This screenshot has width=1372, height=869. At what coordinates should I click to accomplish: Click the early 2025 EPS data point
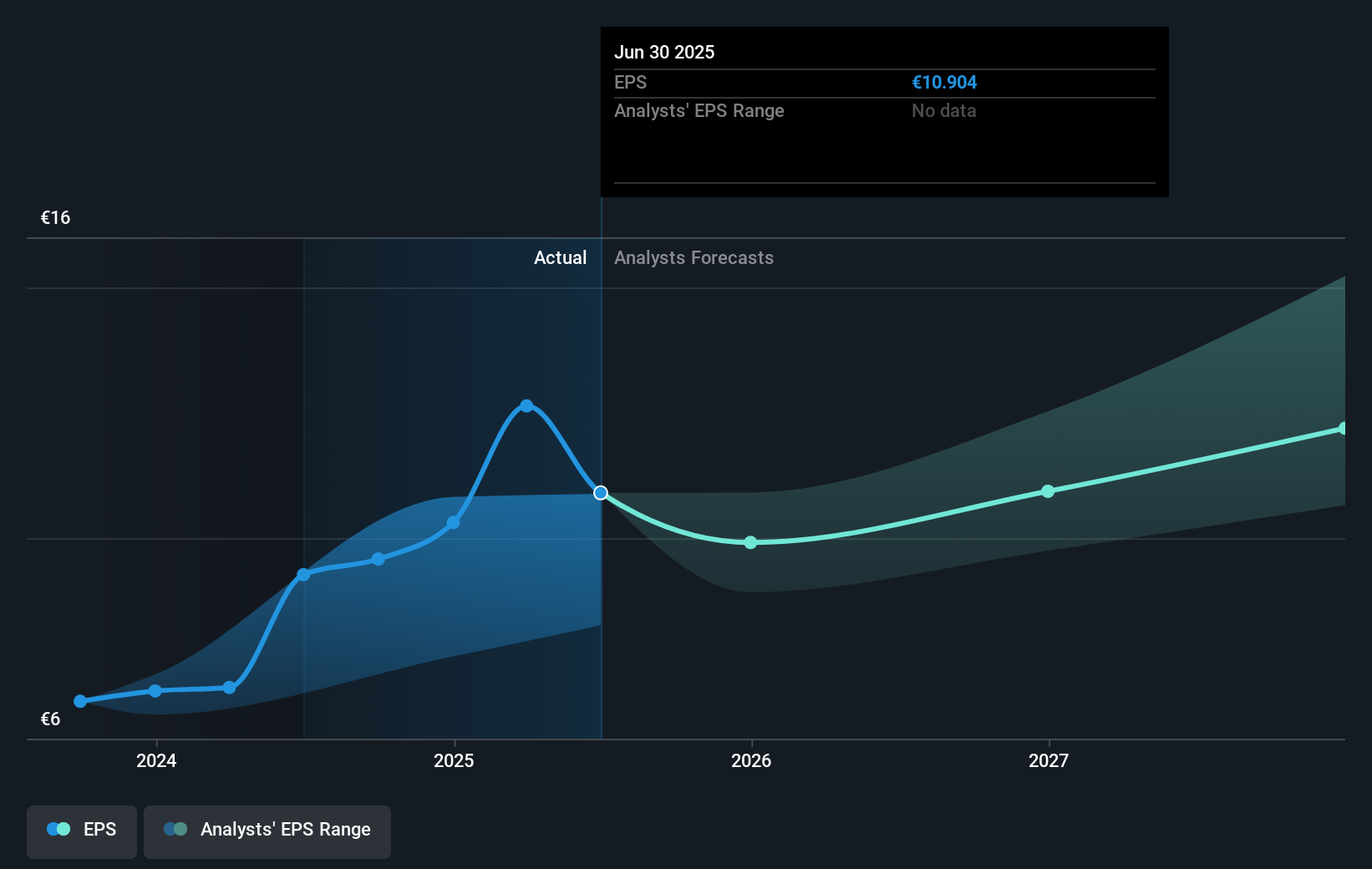[453, 523]
